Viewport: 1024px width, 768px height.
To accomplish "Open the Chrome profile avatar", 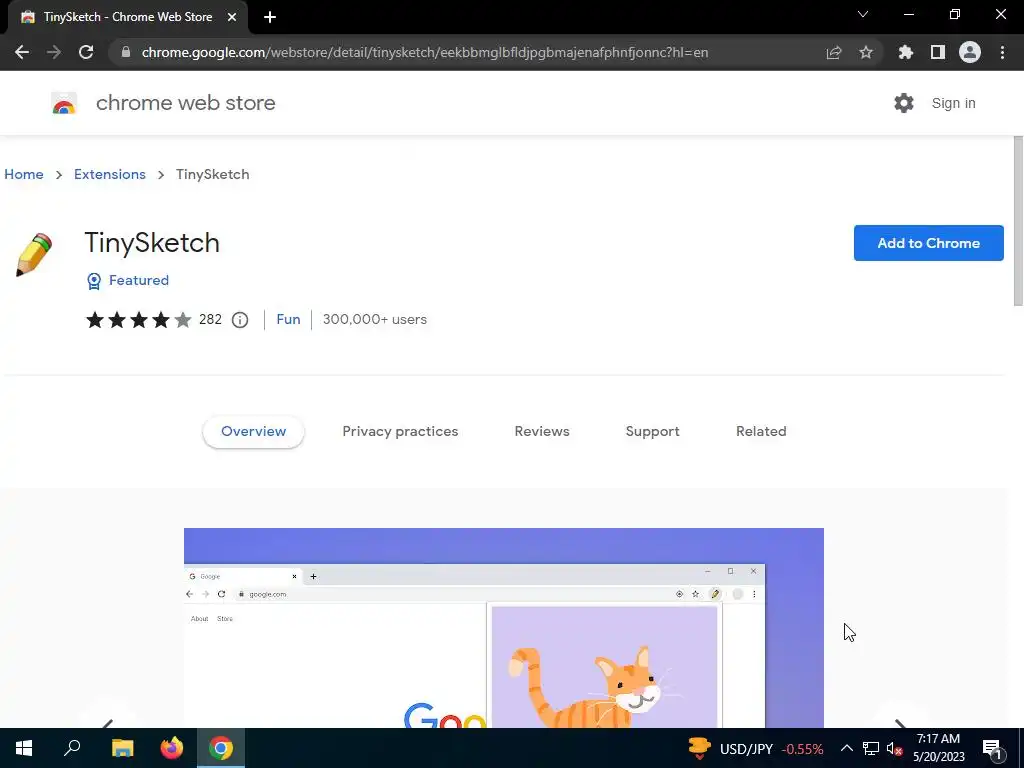I will [970, 52].
